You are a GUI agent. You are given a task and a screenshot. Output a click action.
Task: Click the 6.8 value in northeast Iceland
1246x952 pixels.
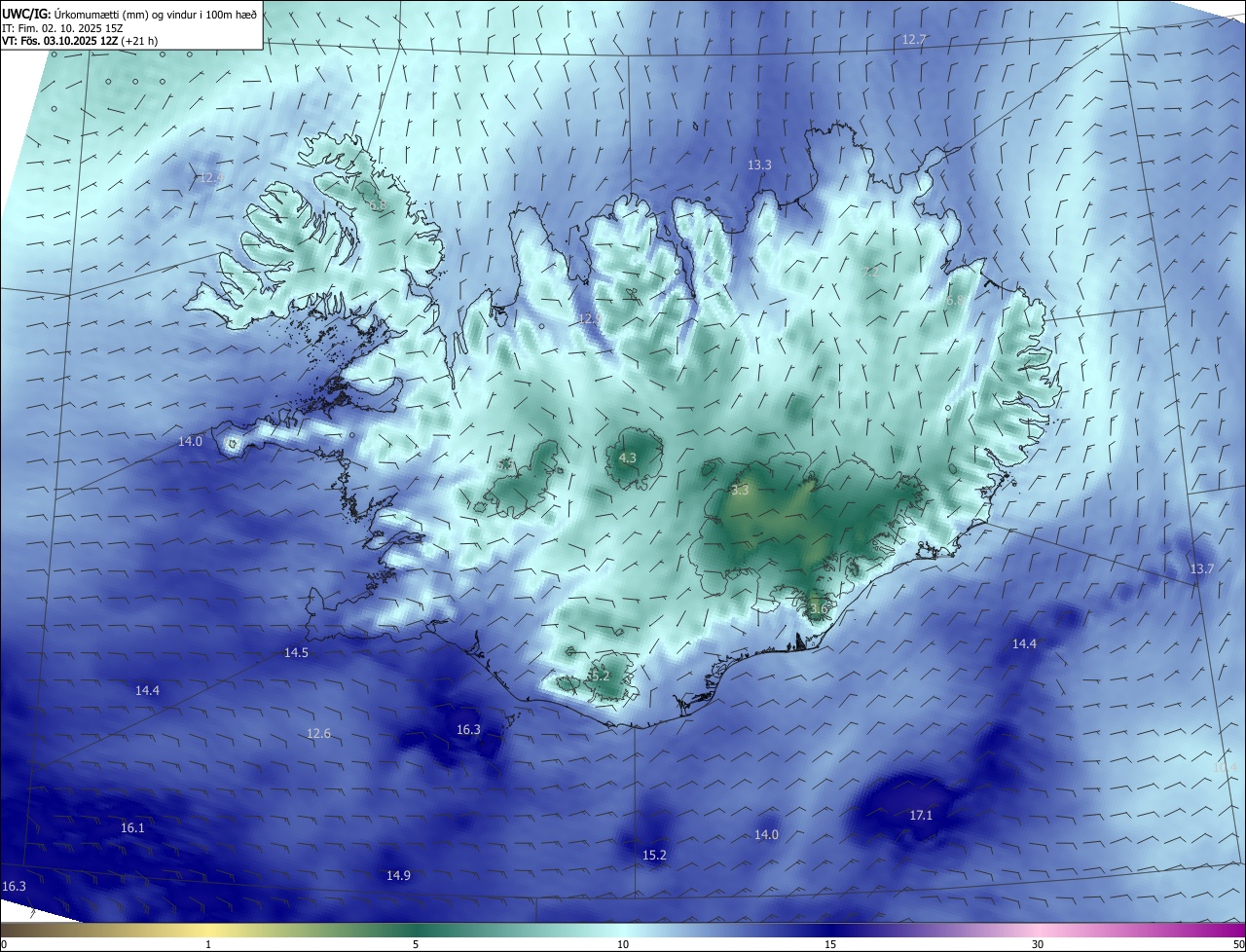coord(954,302)
